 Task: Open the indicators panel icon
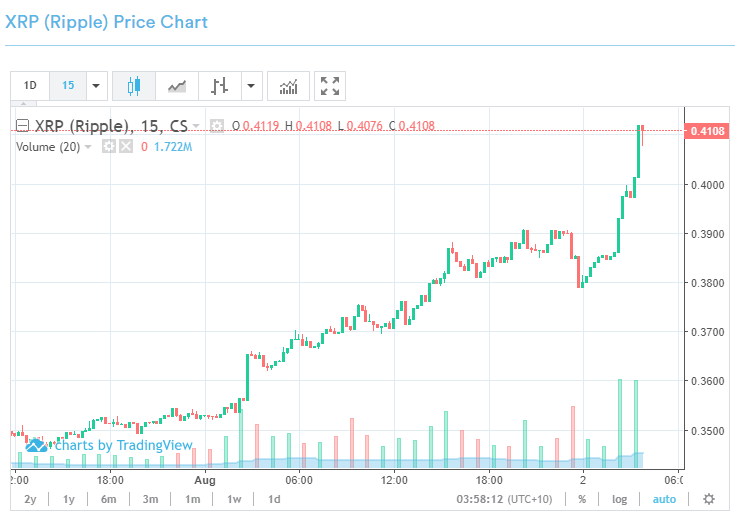[288, 86]
